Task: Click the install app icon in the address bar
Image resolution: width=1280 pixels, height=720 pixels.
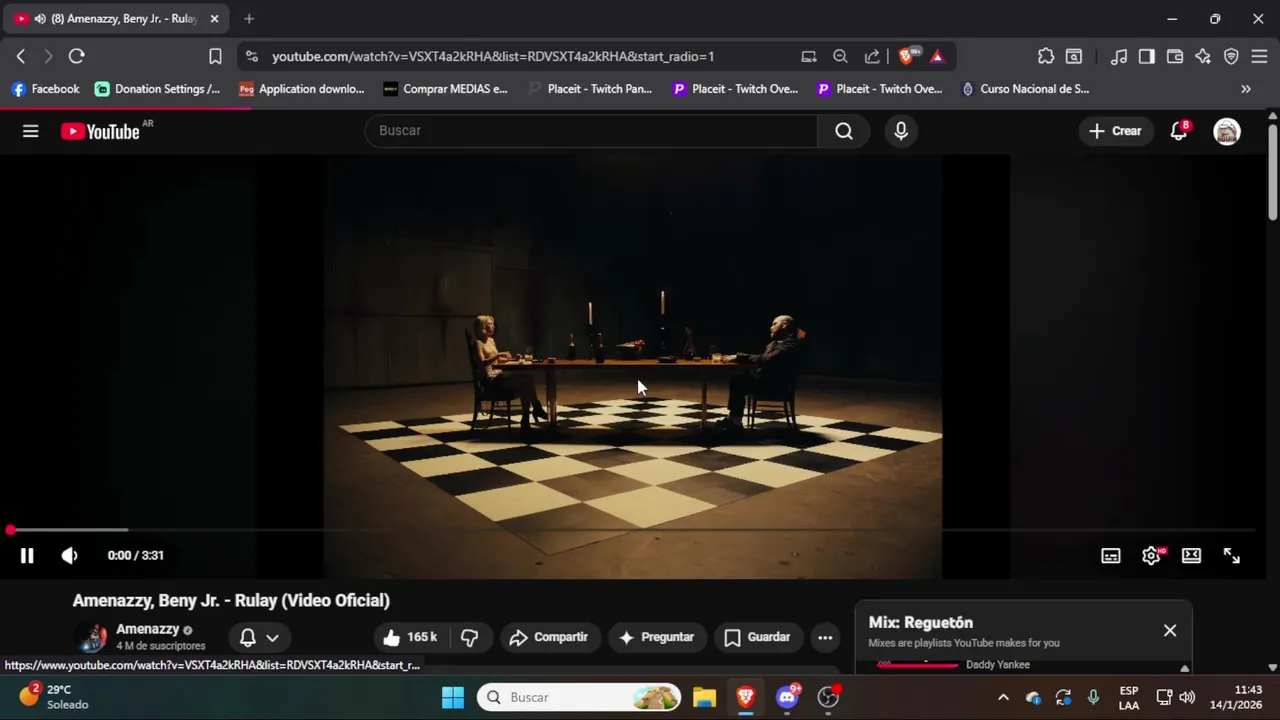Action: pos(809,57)
